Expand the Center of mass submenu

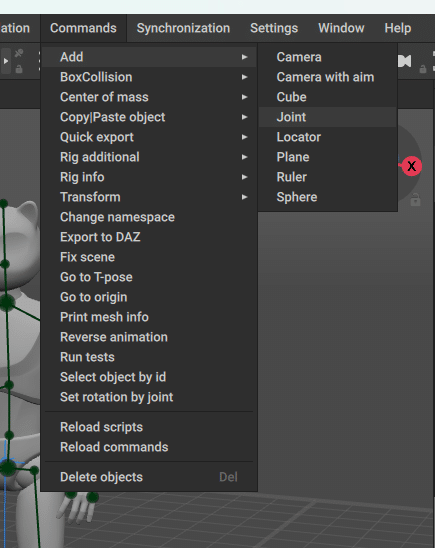(x=149, y=97)
